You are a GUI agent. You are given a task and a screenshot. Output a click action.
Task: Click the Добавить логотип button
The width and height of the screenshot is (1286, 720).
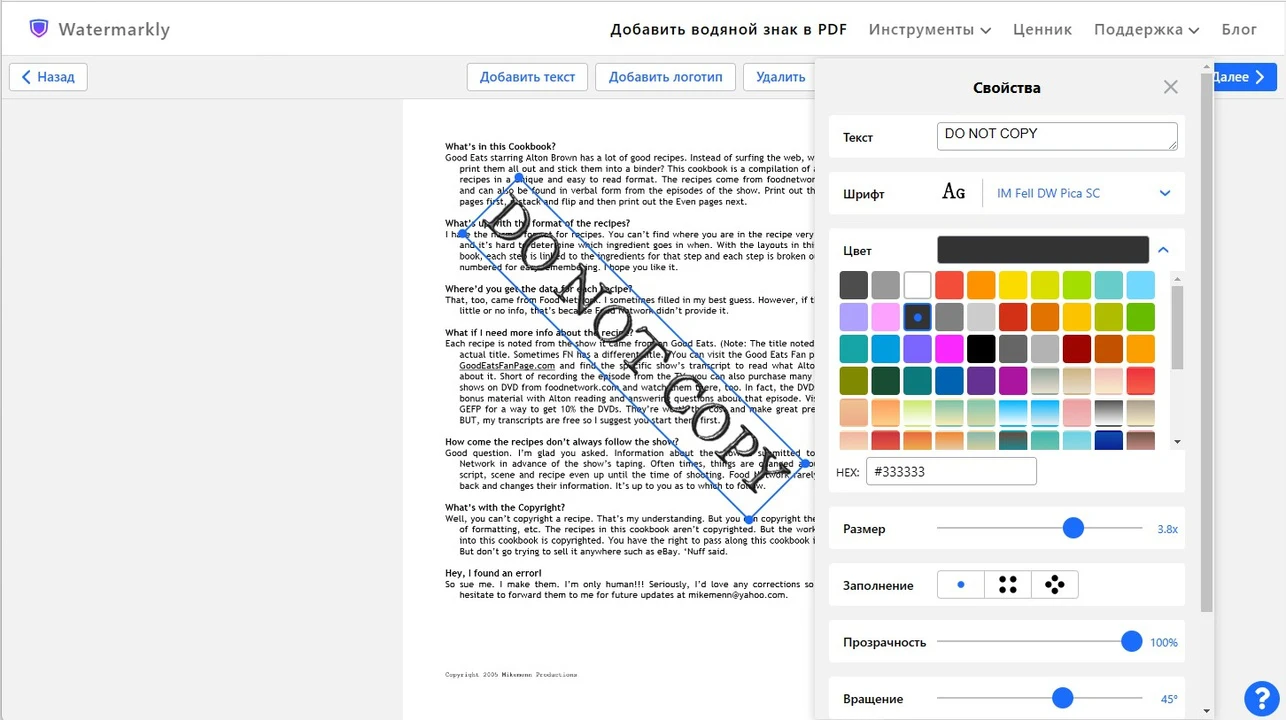click(665, 77)
